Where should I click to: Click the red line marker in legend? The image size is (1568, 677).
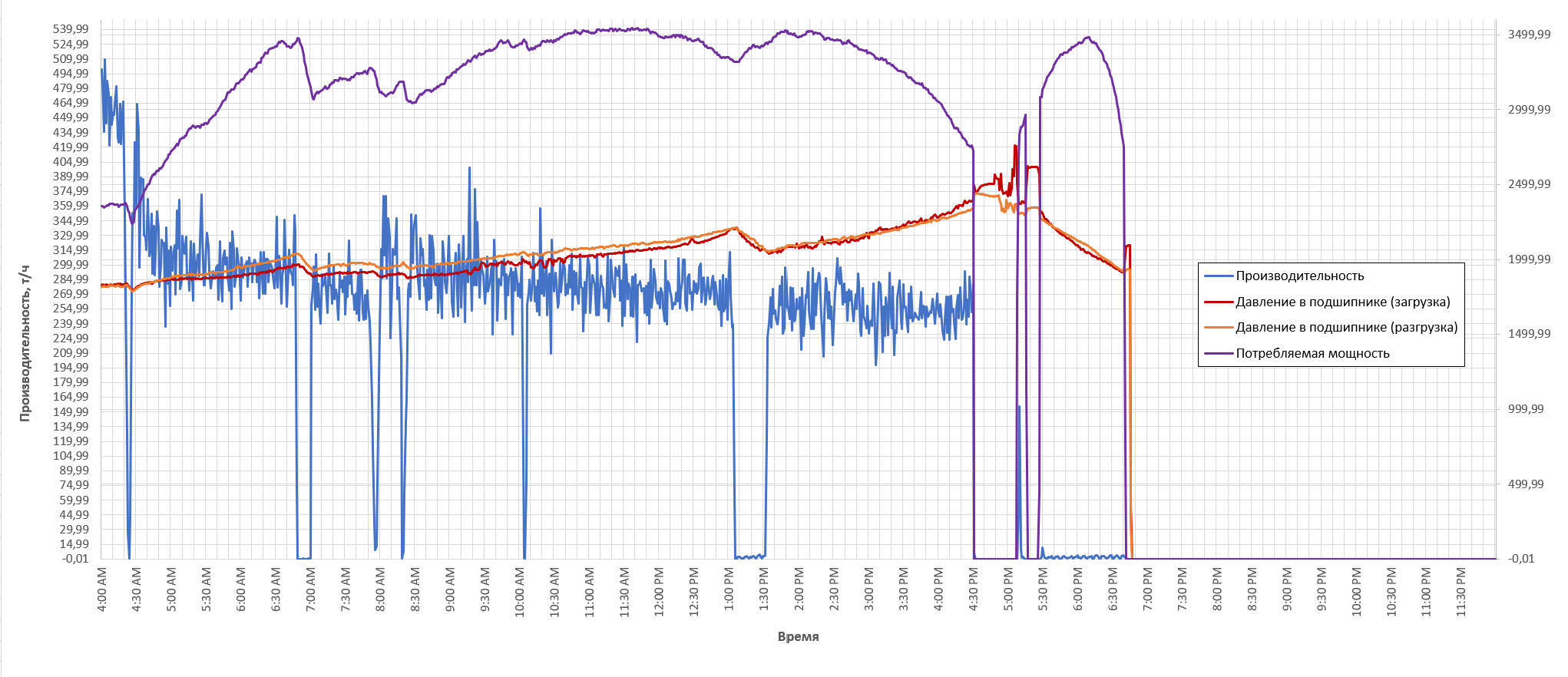(x=1219, y=302)
